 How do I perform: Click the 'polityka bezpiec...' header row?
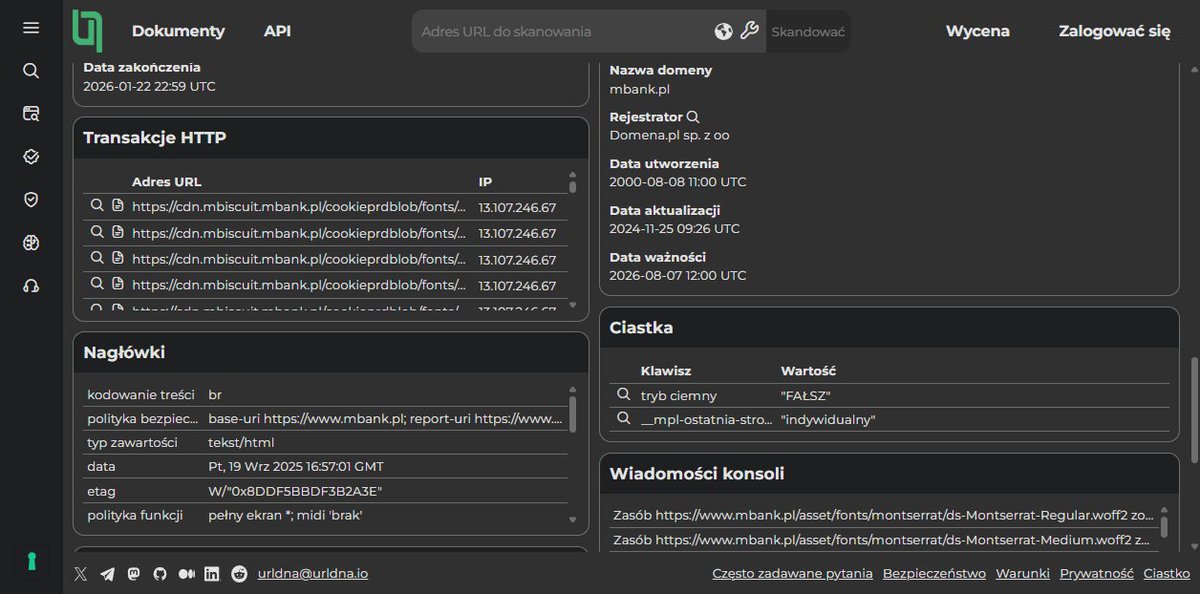(325, 419)
